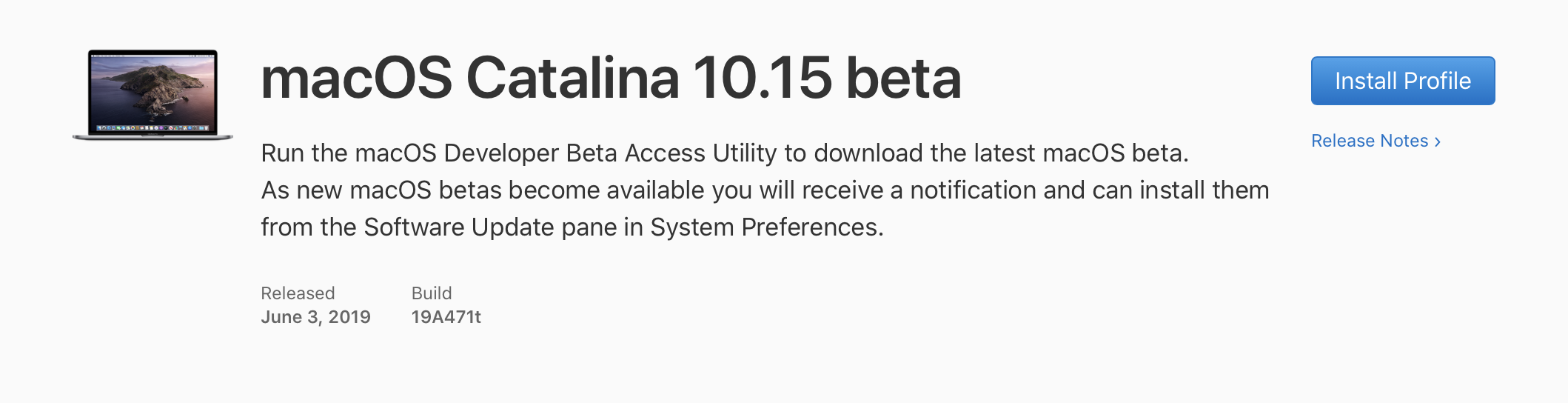Click the word beta in the heading
The image size is (1568, 403).
point(903,78)
